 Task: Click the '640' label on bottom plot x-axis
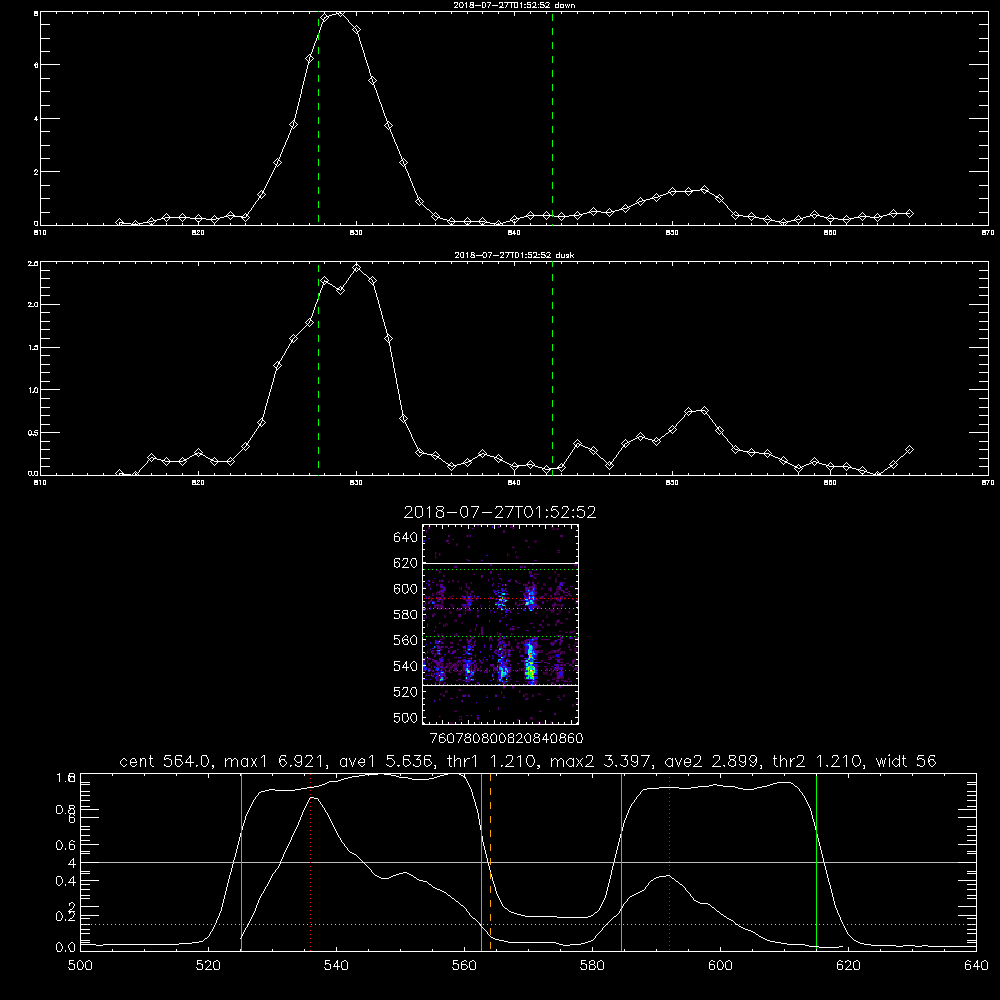point(976,966)
